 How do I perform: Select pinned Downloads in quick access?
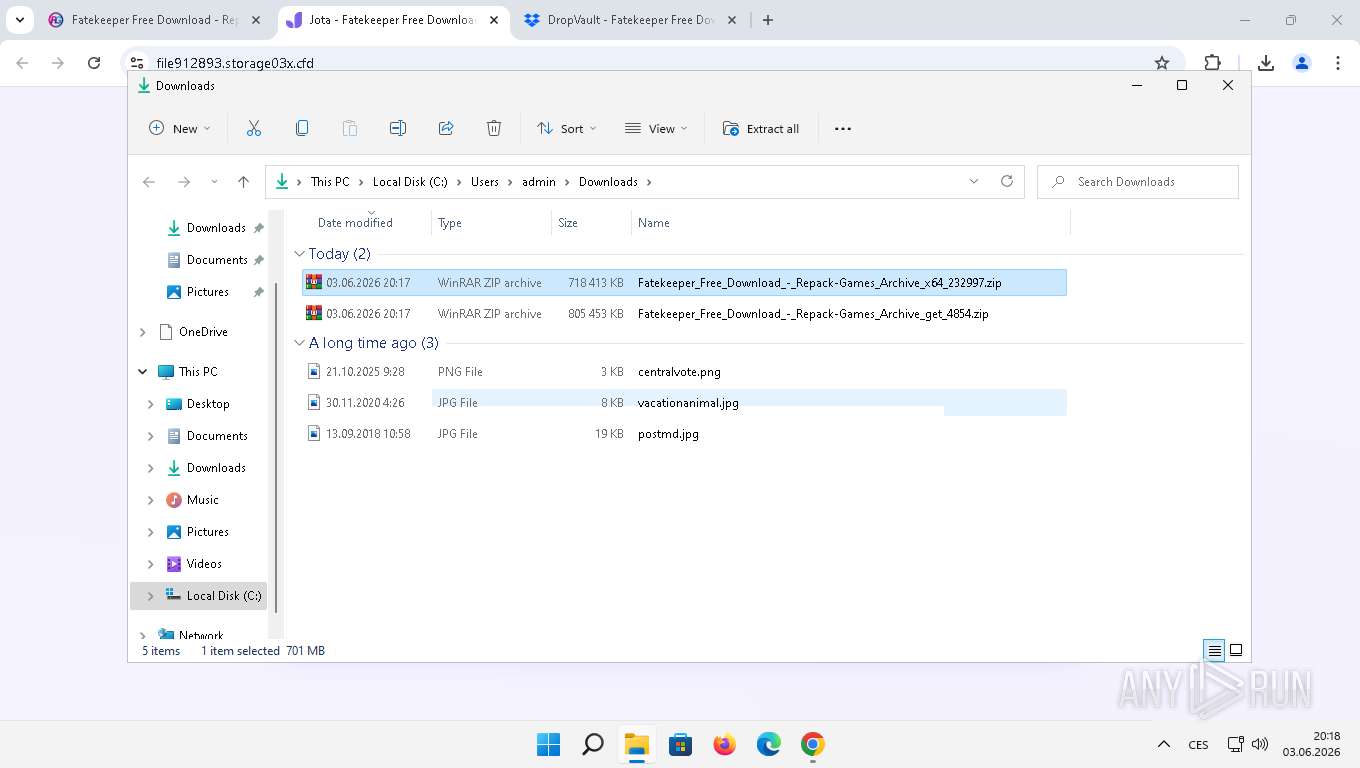(216, 228)
